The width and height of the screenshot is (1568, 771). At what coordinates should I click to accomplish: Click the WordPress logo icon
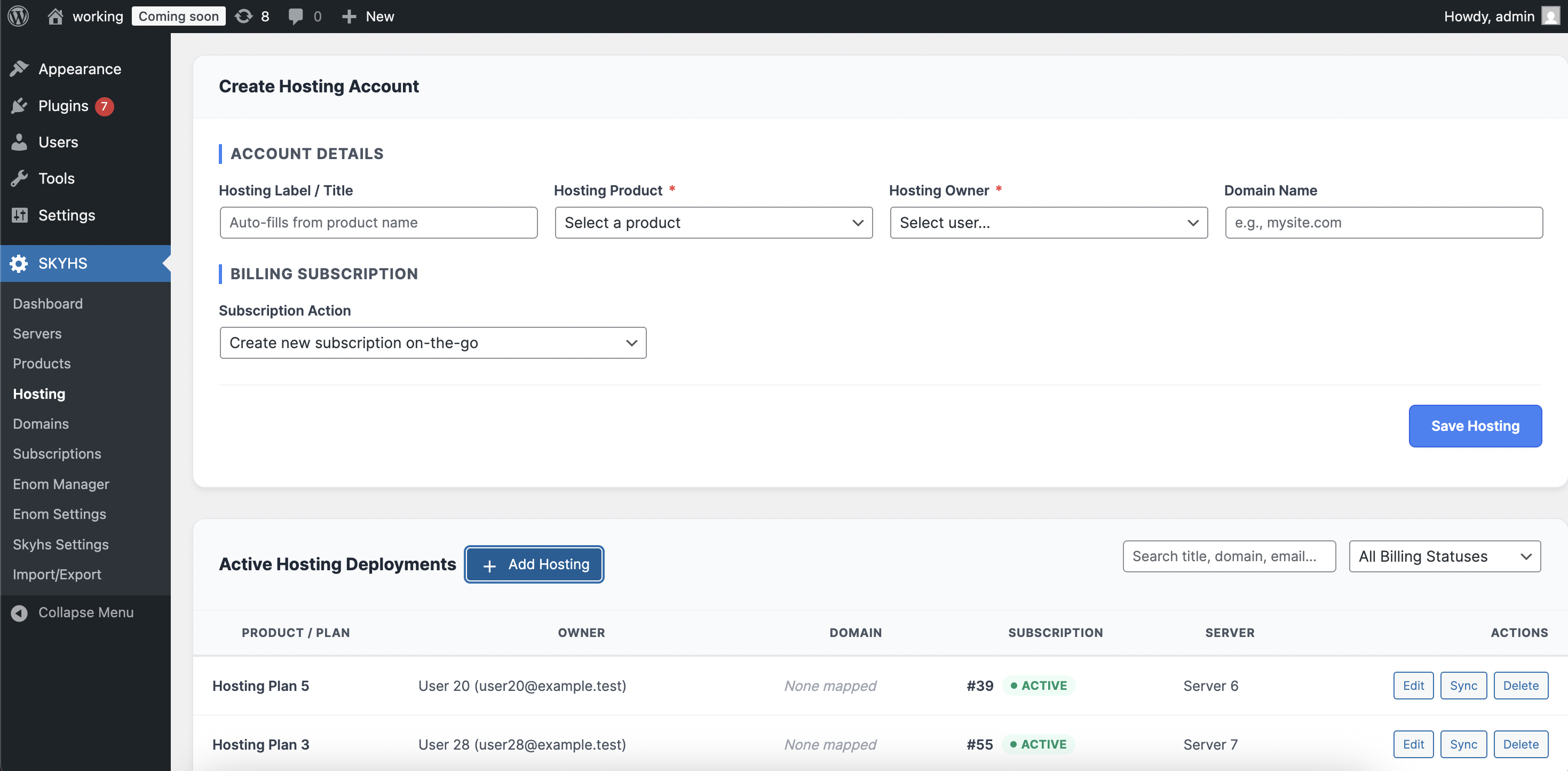(18, 17)
